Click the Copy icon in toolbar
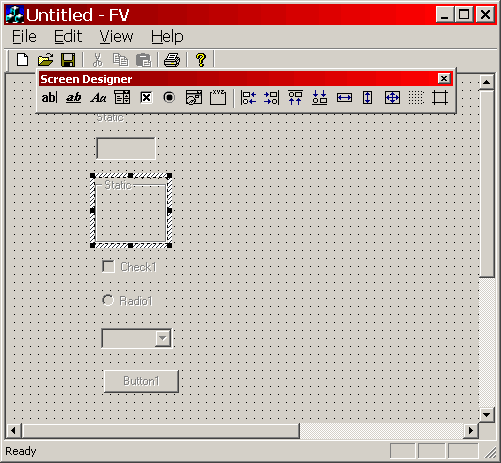Image resolution: width=501 pixels, height=463 pixels. pyautogui.click(x=120, y=60)
